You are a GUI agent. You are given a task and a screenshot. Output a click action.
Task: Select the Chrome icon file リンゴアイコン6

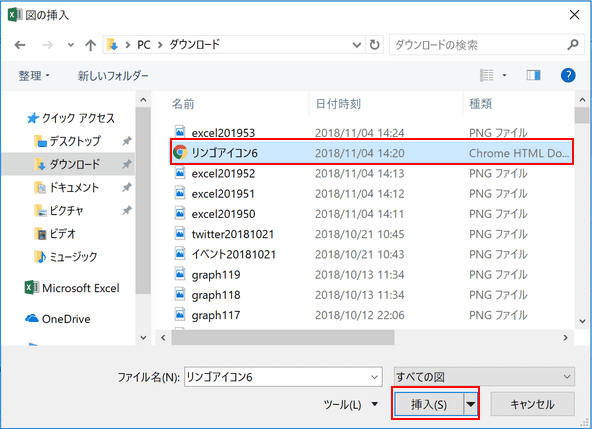(372, 153)
